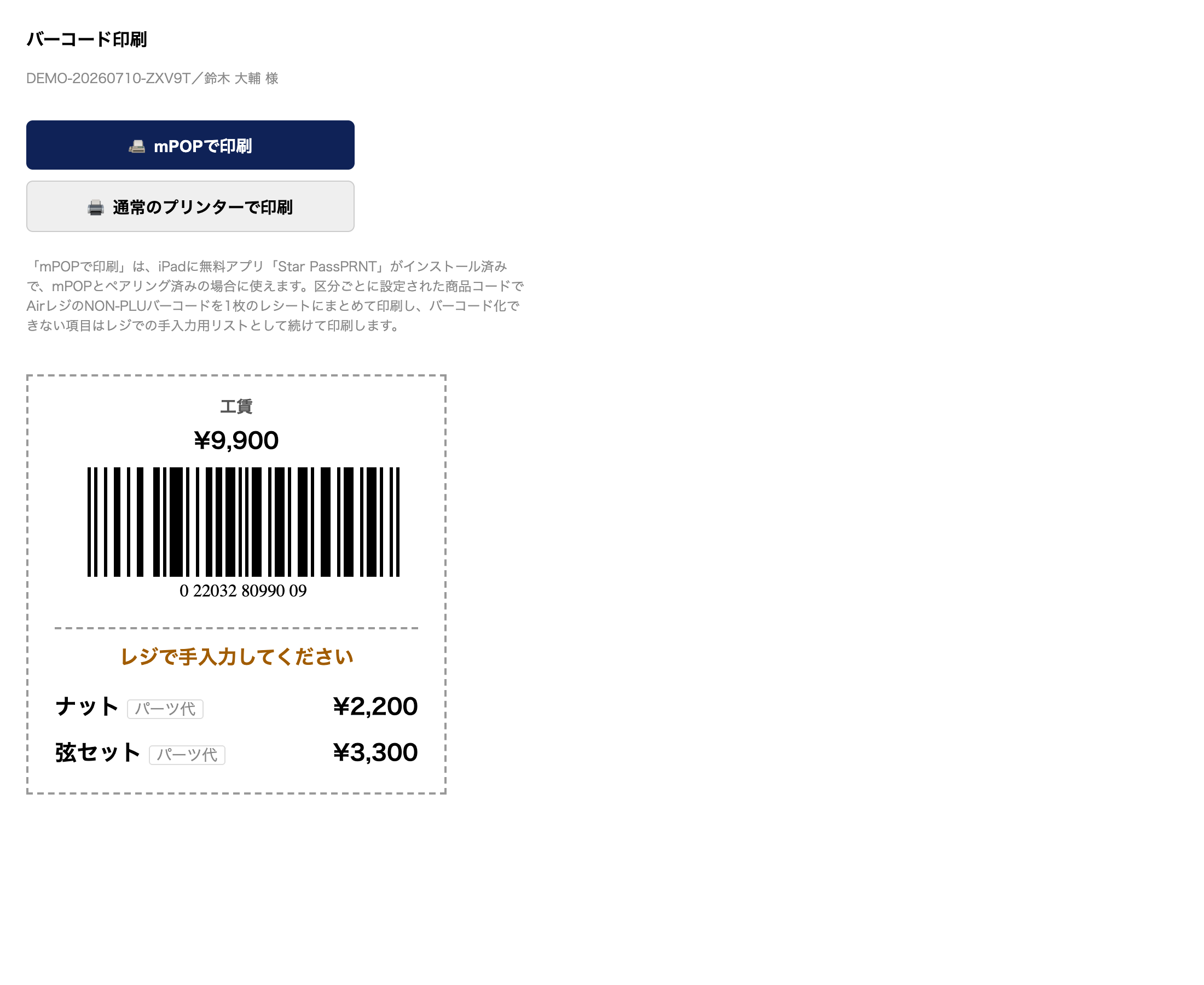The image size is (1204, 985).
Task: Select the order ID DEMO-20260710-ZXV9T text
Action: pos(108,78)
